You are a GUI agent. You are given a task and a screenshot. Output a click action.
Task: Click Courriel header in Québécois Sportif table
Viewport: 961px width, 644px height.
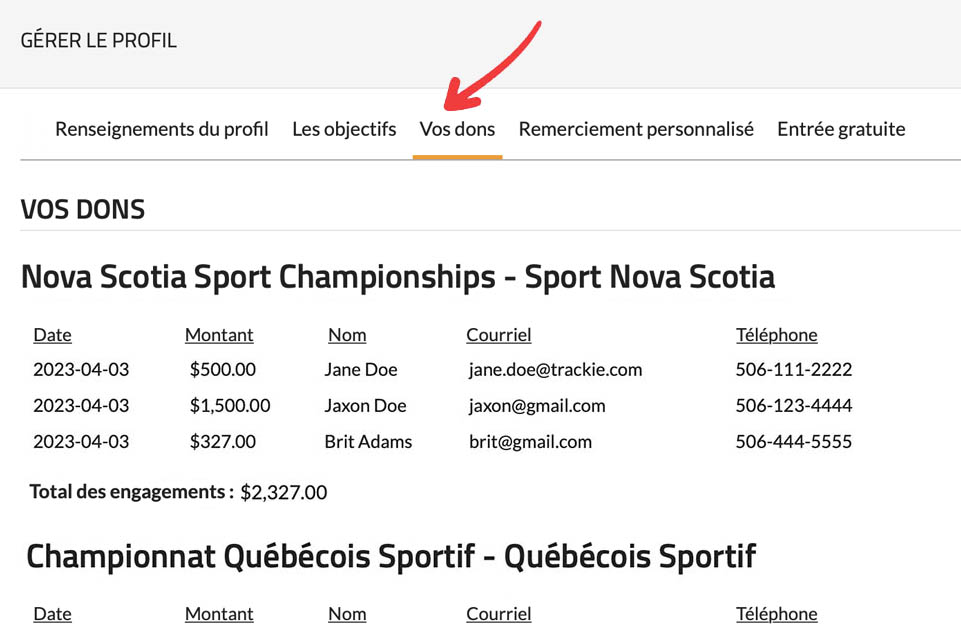point(498,614)
